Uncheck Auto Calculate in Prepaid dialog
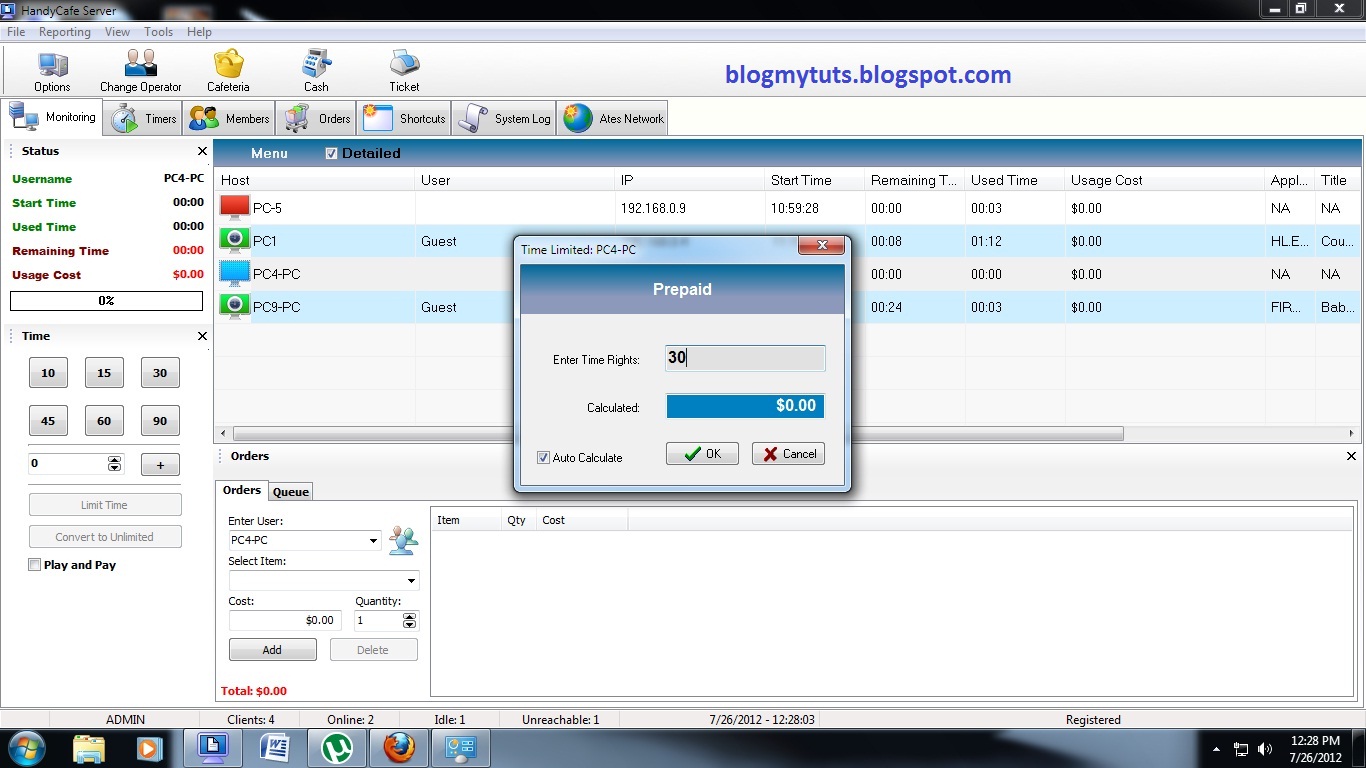Image resolution: width=1366 pixels, height=768 pixels. [544, 457]
